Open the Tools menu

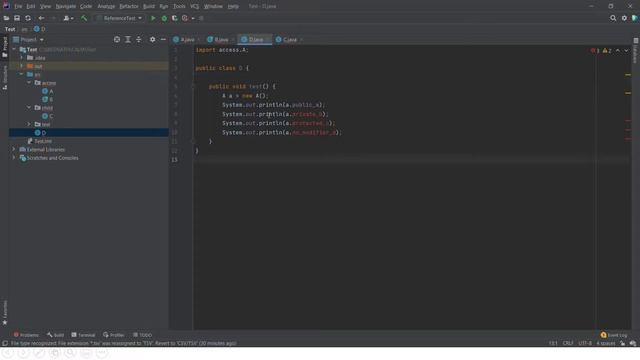(179, 6)
